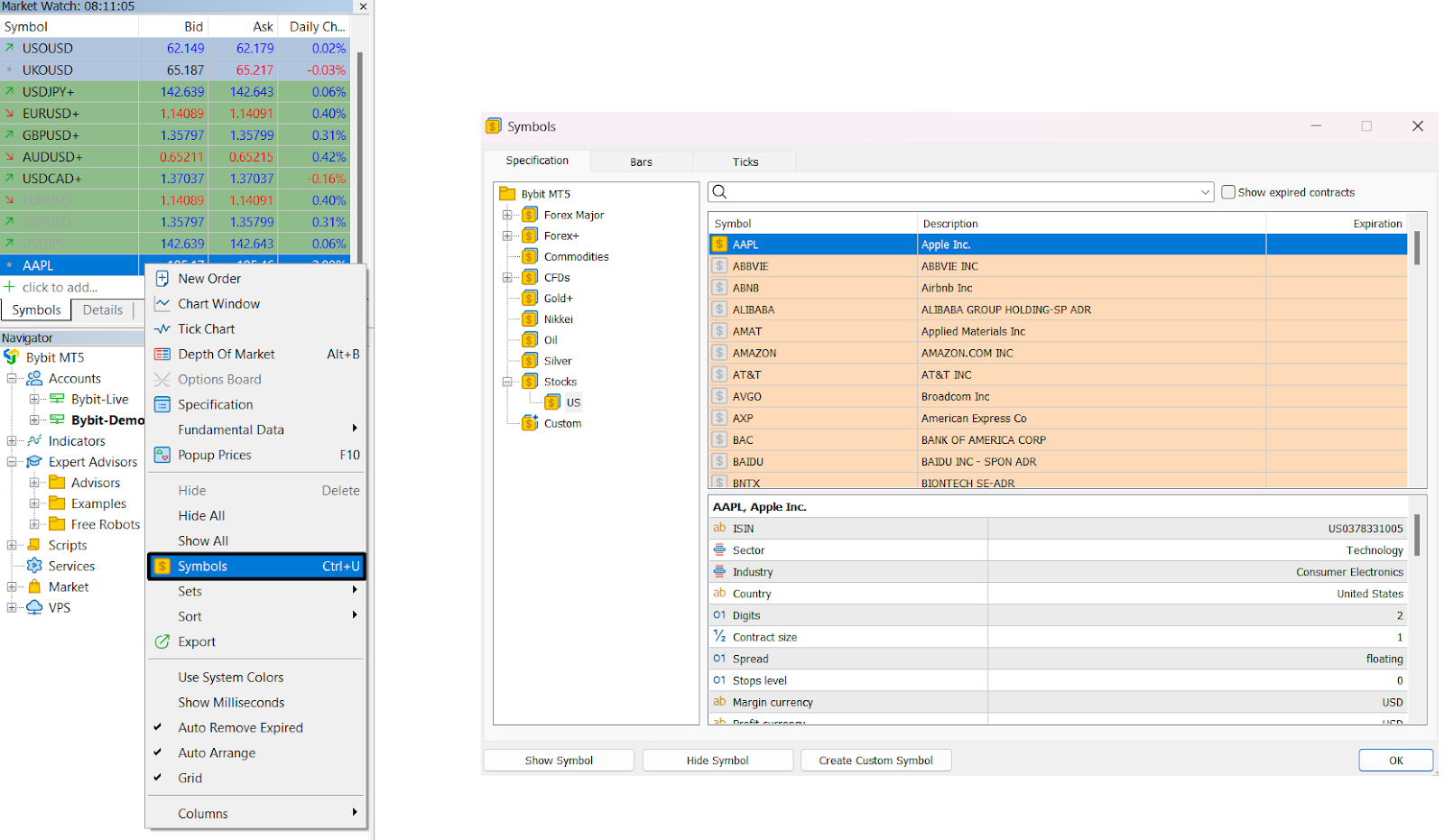This screenshot has height=840, width=1444.
Task: Click the Description column header
Action: click(x=1091, y=224)
